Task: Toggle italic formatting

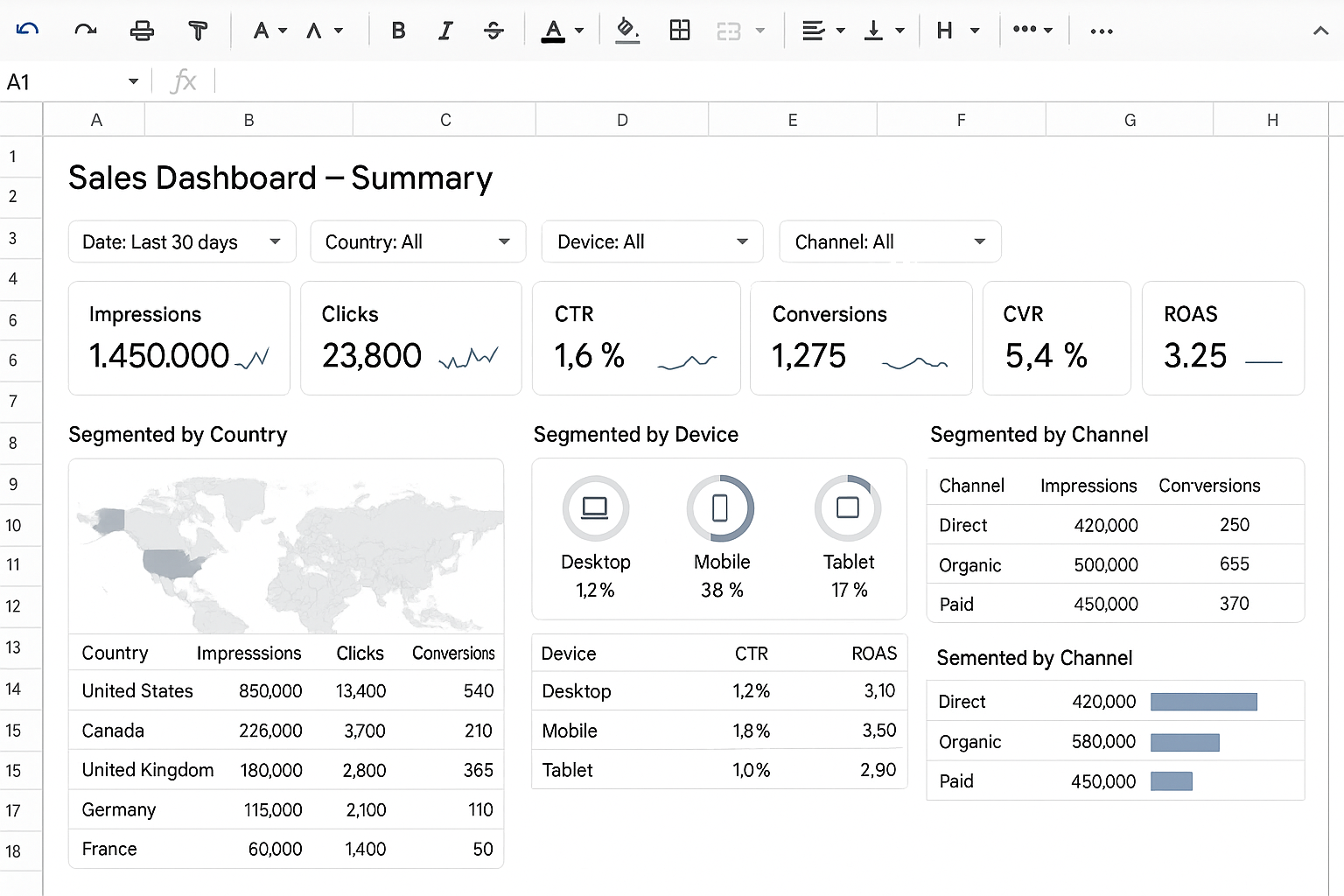Action: pos(445,30)
